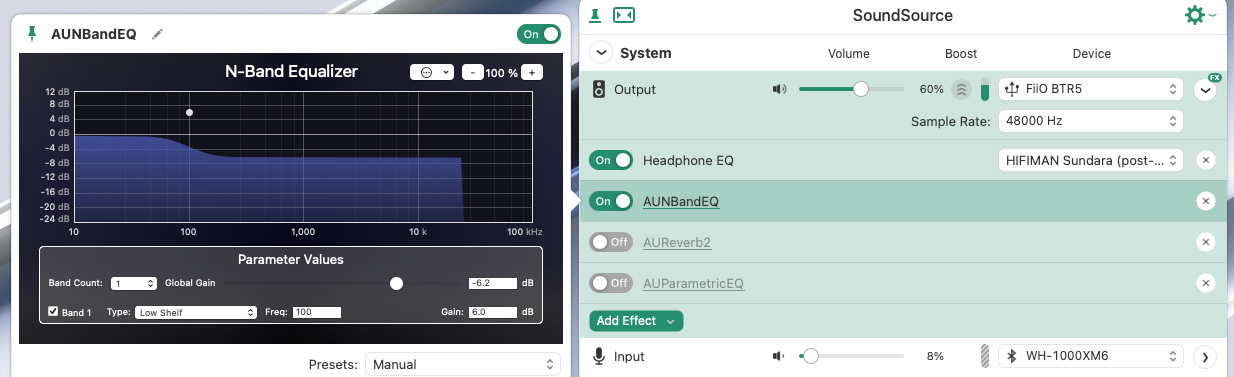1234x377 pixels.
Task: Click the Input level meter
Action: [x=984, y=356]
